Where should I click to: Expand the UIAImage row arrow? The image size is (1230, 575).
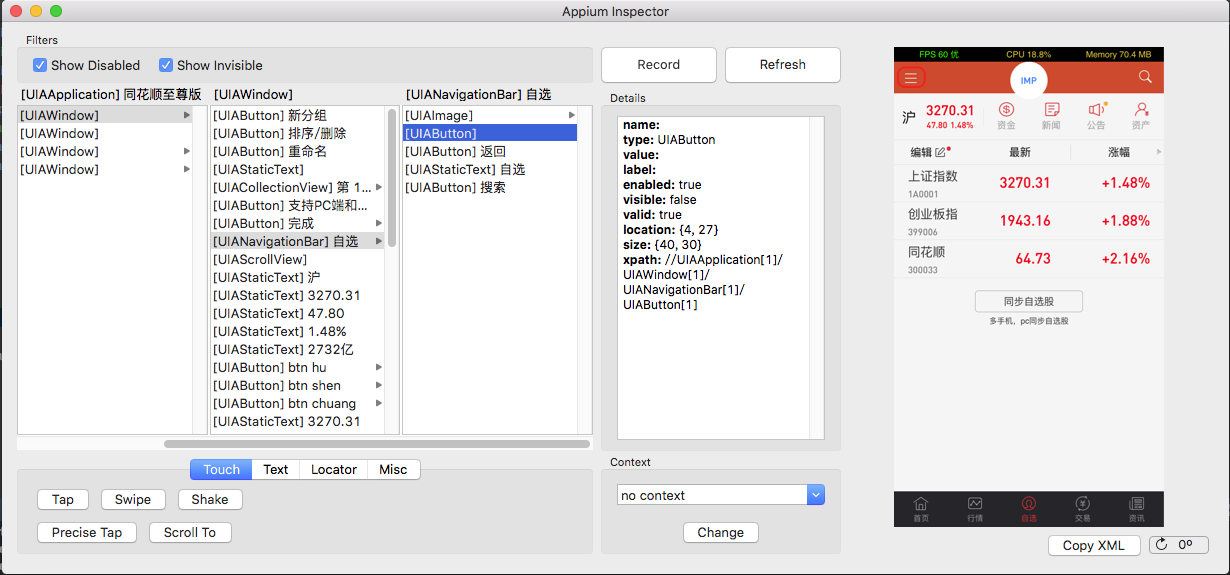(x=570, y=115)
